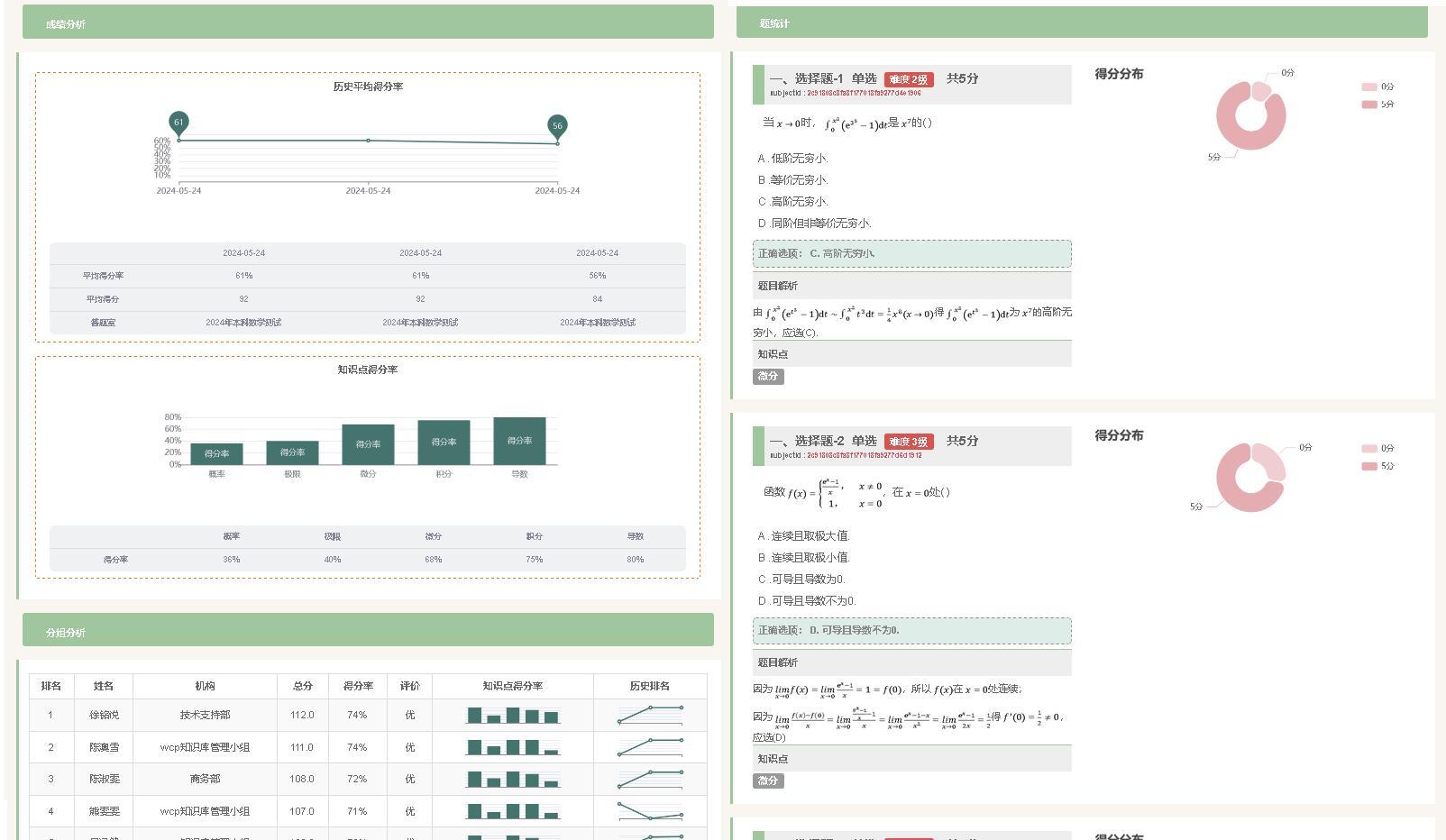Image resolution: width=1446 pixels, height=840 pixels.
Task: Click the 84 average score cell
Action: 598,299
